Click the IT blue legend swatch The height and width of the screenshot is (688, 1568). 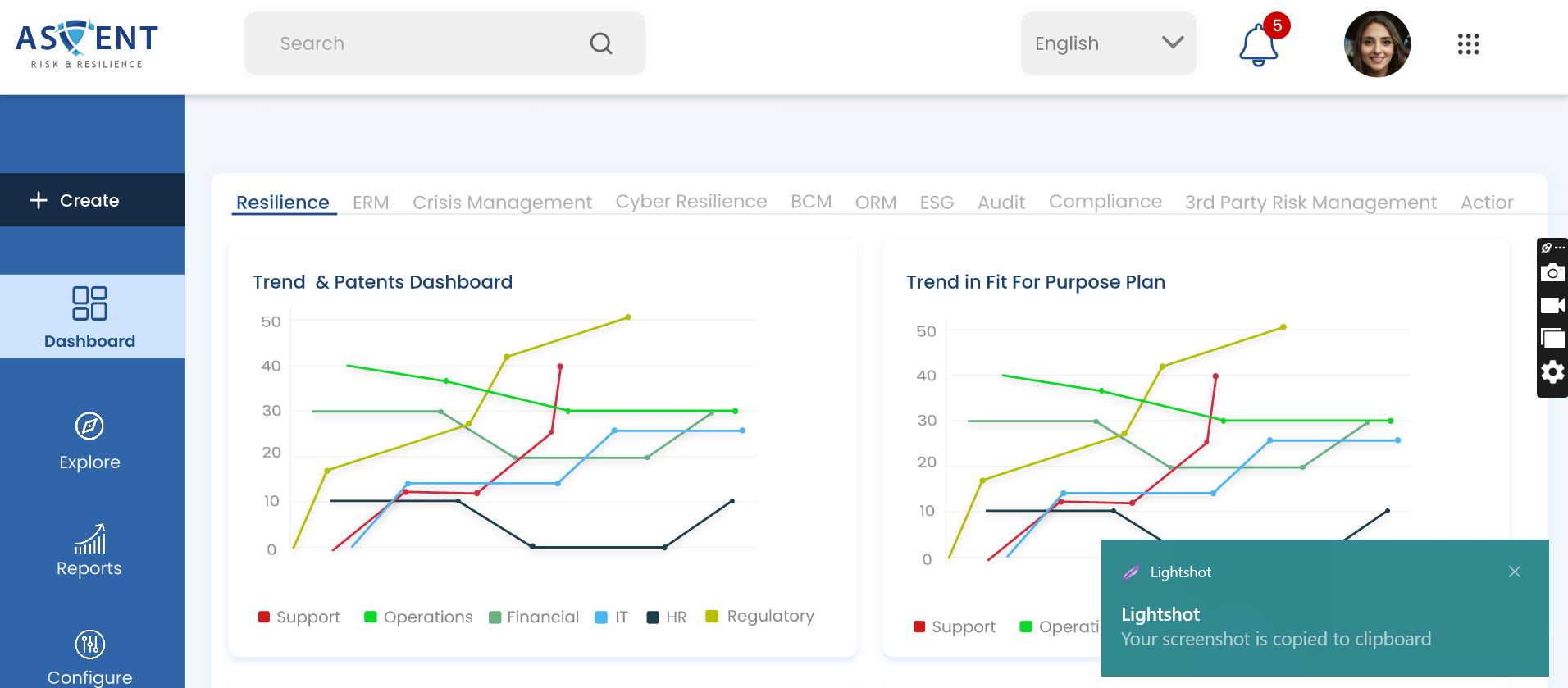point(601,617)
